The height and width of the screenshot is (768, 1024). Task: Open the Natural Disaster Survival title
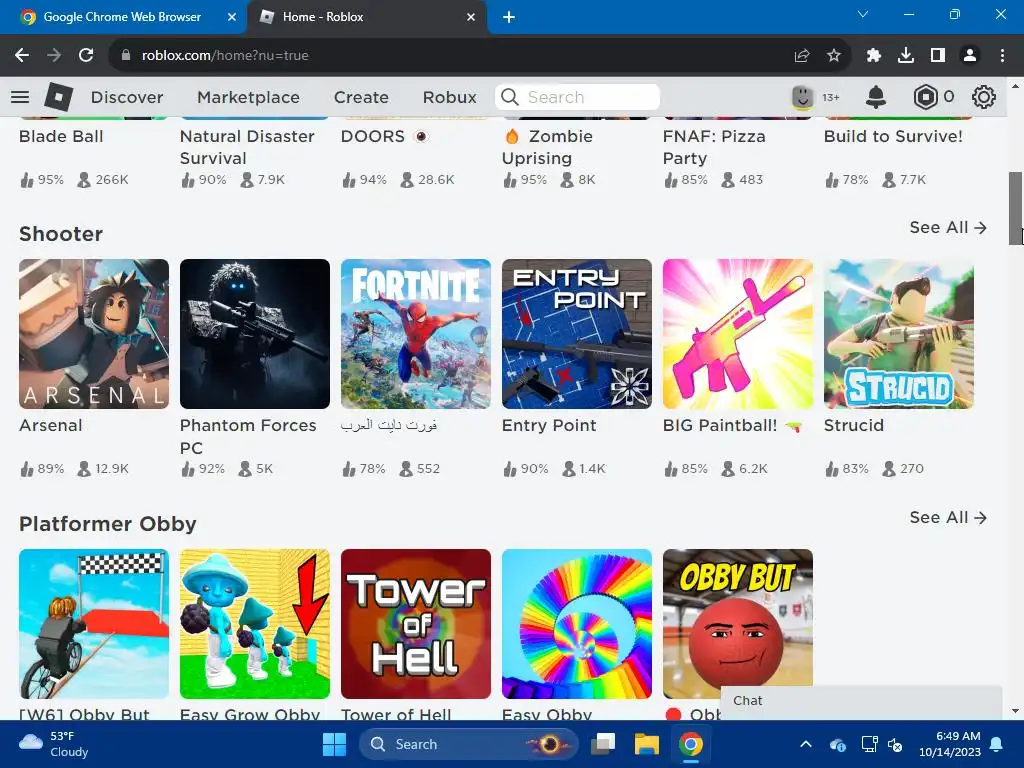coord(247,147)
